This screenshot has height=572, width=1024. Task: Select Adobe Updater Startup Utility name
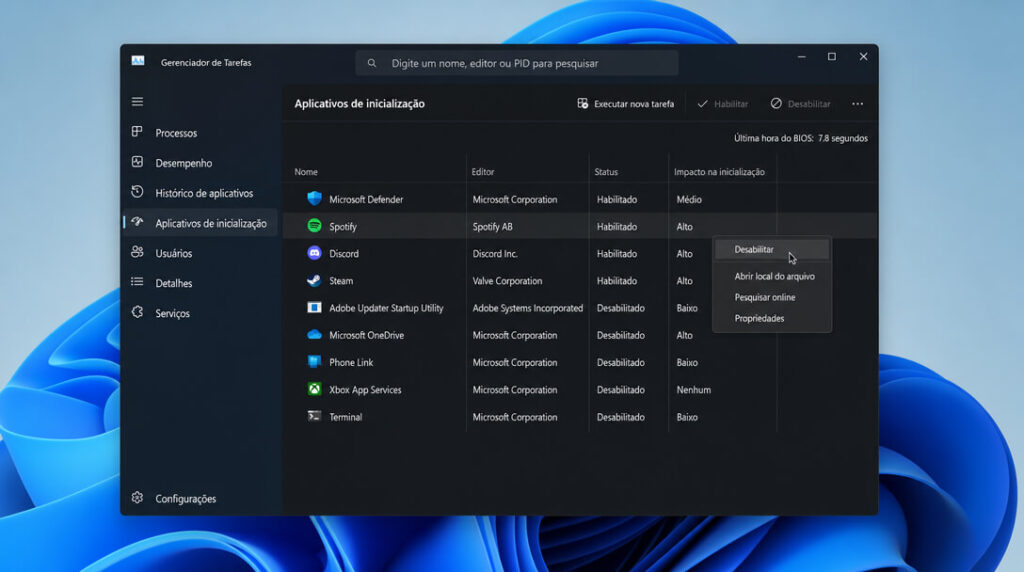coord(386,308)
